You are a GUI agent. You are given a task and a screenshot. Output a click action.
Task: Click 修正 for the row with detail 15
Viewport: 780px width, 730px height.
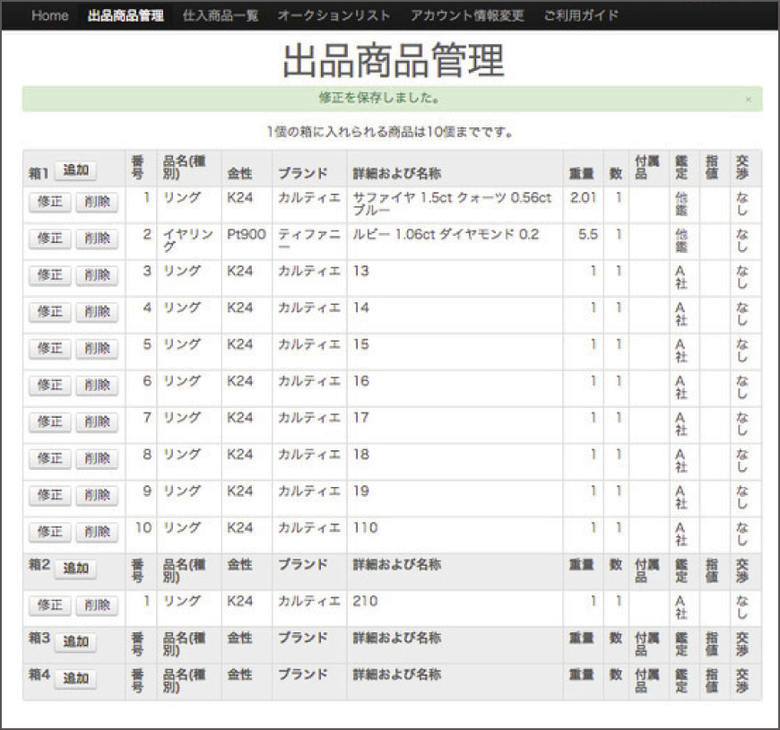pos(50,349)
